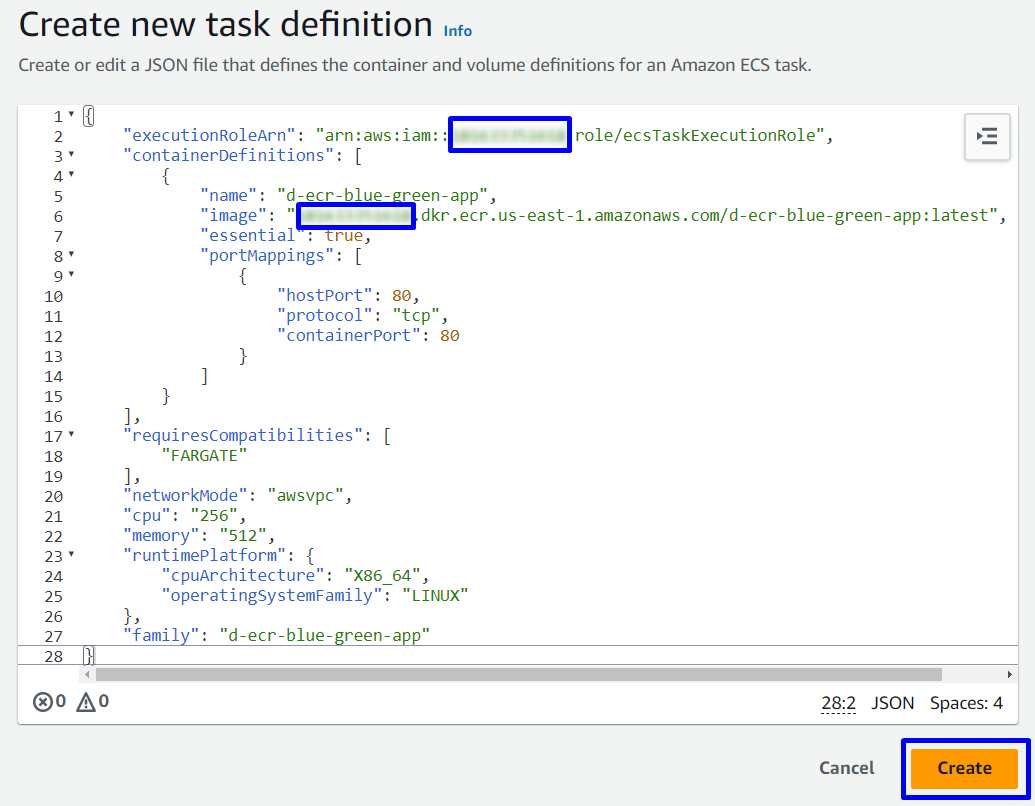Image resolution: width=1035 pixels, height=806 pixels.
Task: Click the 28:2 cursor position indicator
Action: (838, 703)
